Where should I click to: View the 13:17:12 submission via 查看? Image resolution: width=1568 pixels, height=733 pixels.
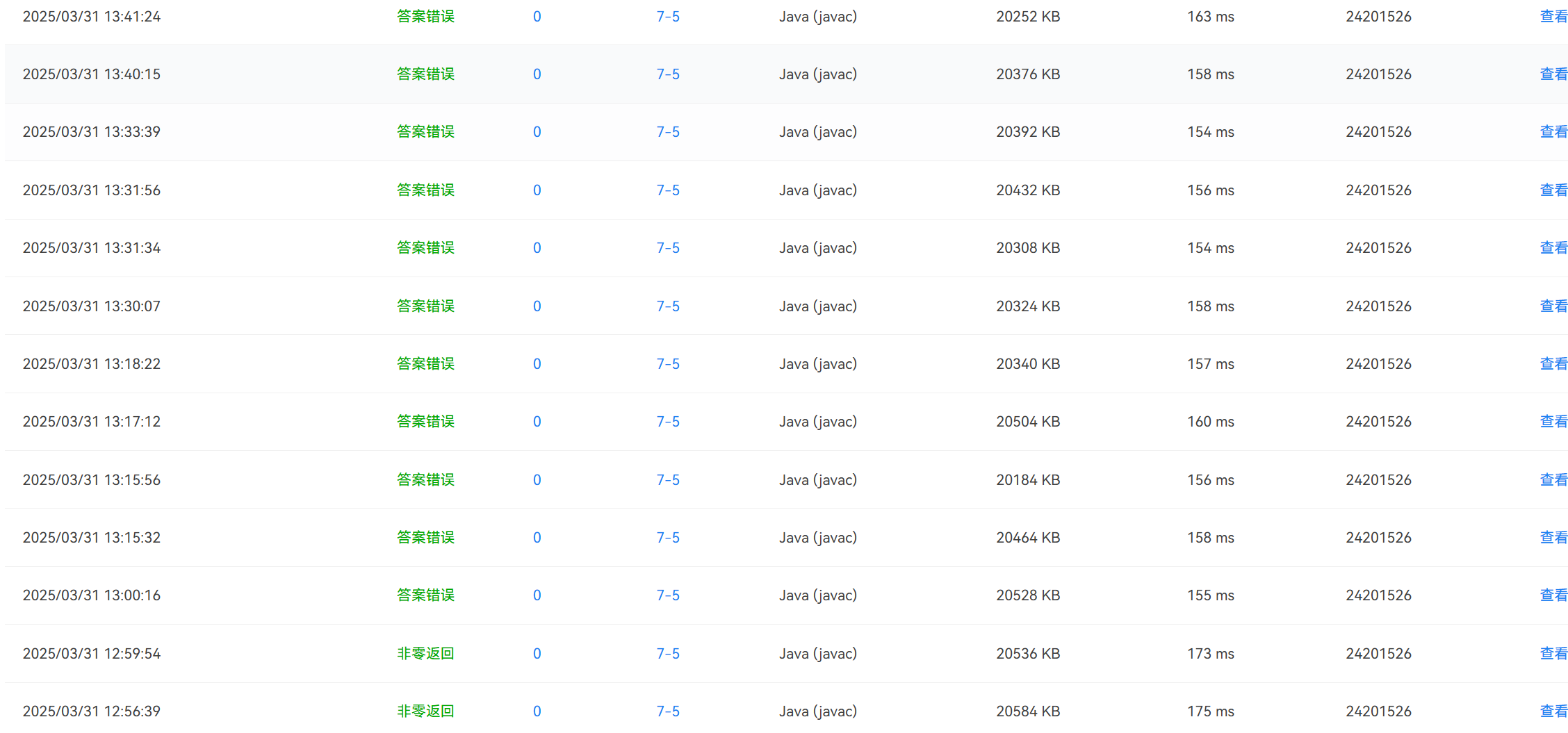tap(1553, 422)
